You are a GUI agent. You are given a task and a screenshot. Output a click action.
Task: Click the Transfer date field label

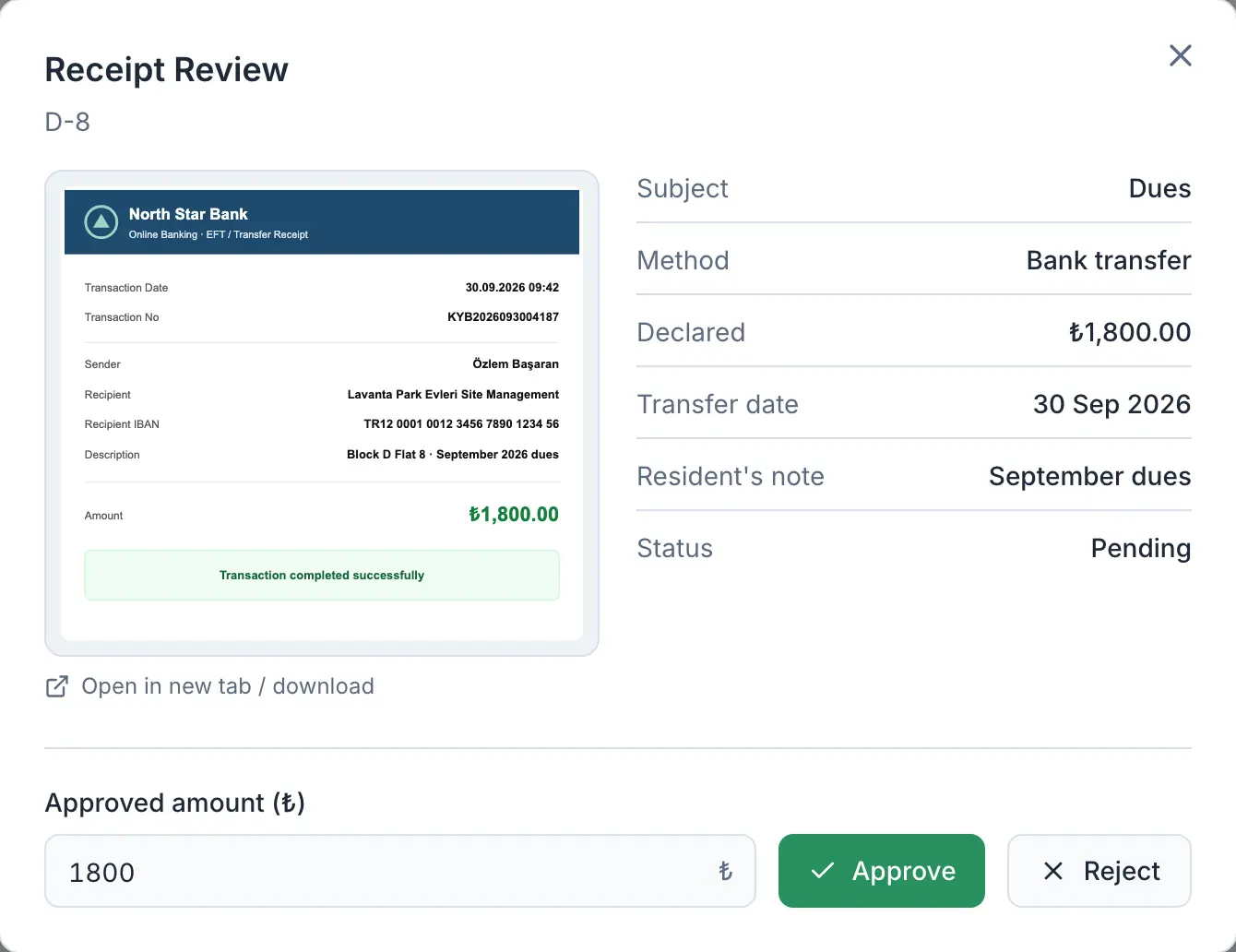[x=718, y=404]
